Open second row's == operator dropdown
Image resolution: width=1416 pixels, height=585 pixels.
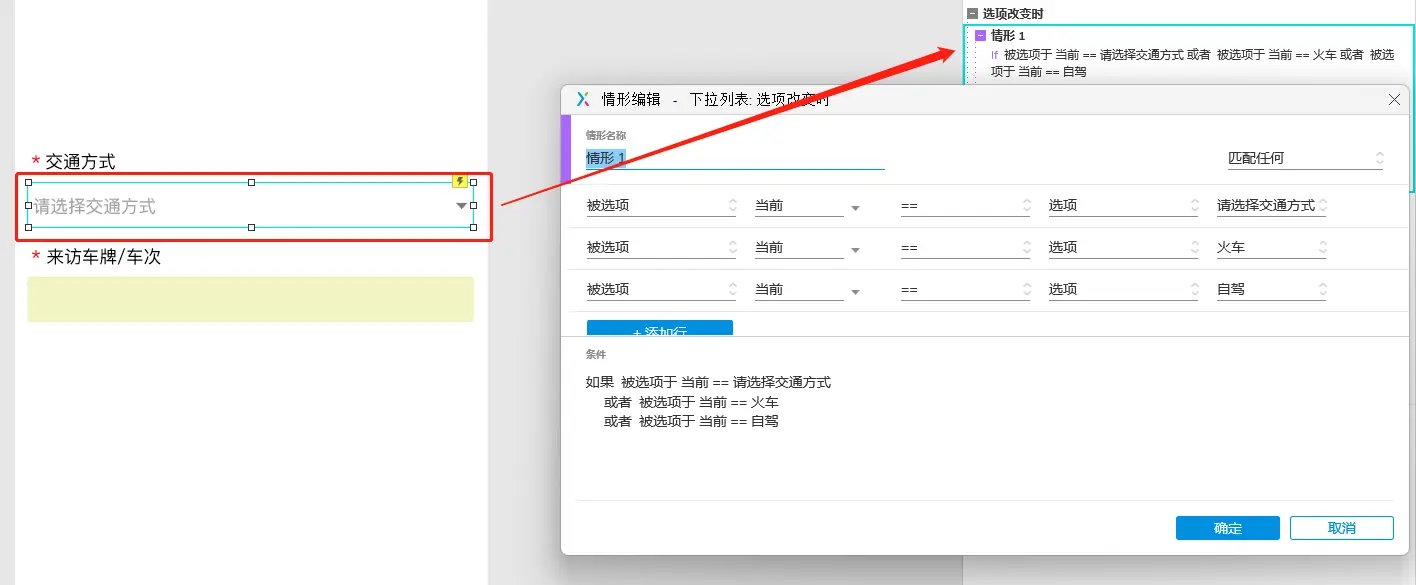(964, 248)
